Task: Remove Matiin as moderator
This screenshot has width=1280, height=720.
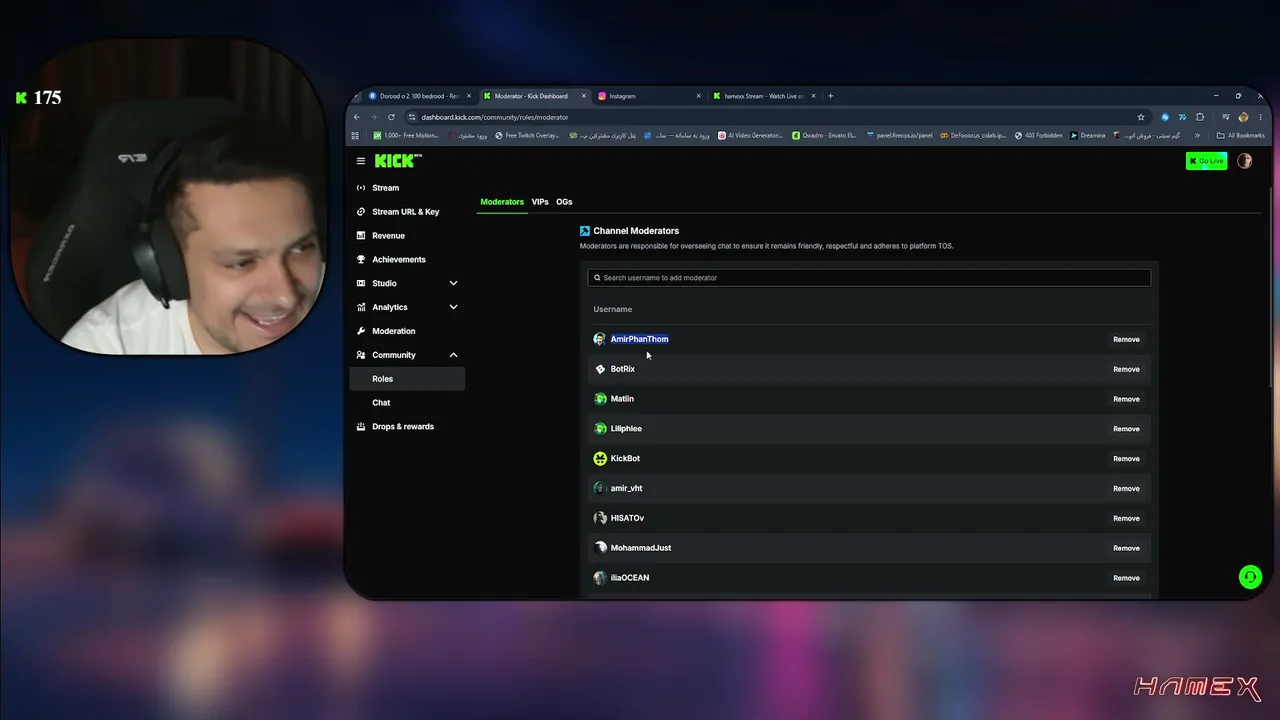Action: click(x=1126, y=399)
